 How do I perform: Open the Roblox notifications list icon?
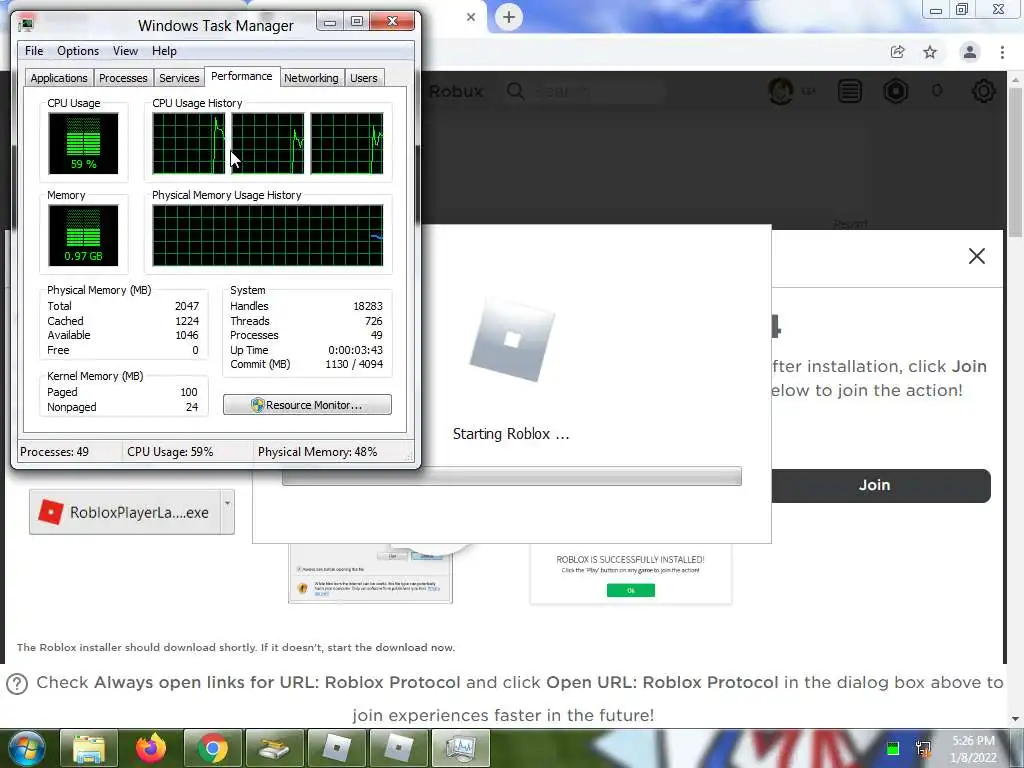click(850, 91)
